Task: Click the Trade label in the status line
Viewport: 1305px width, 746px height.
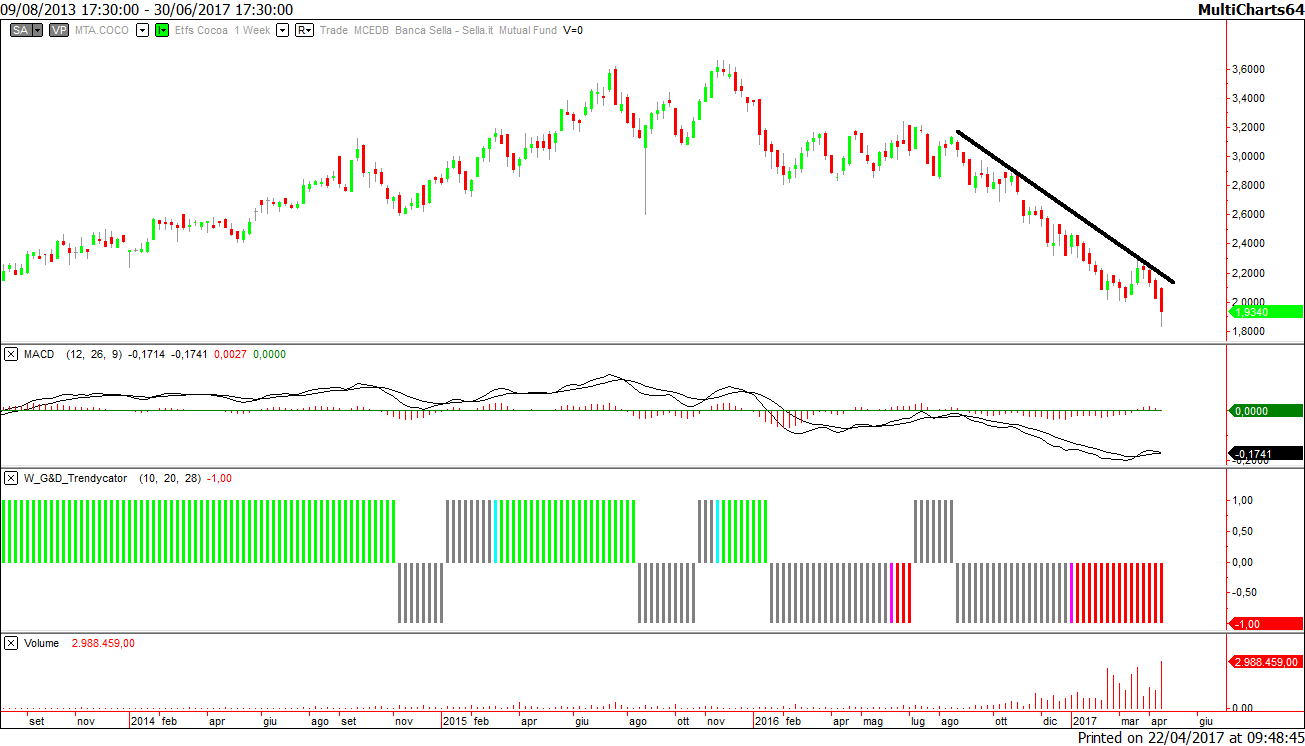Action: click(334, 31)
